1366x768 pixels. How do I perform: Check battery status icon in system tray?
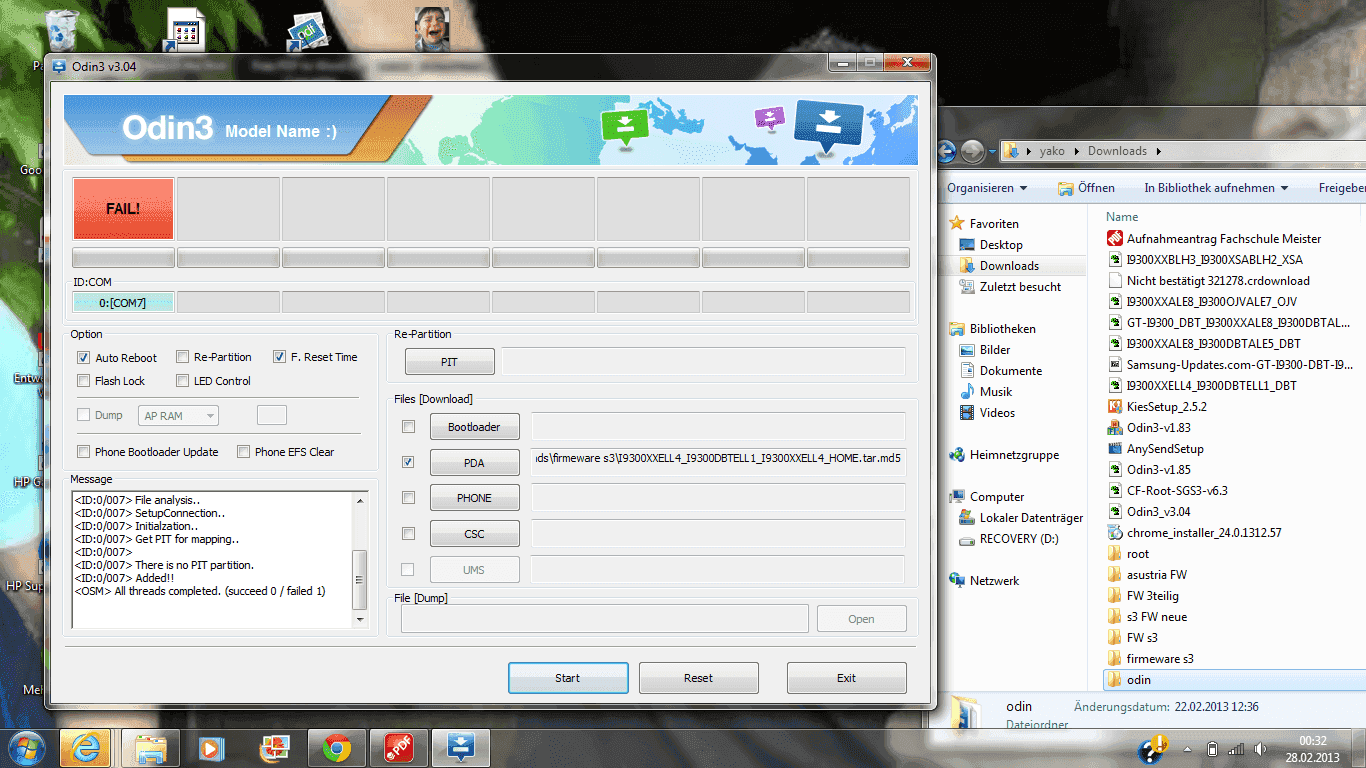[x=1213, y=749]
